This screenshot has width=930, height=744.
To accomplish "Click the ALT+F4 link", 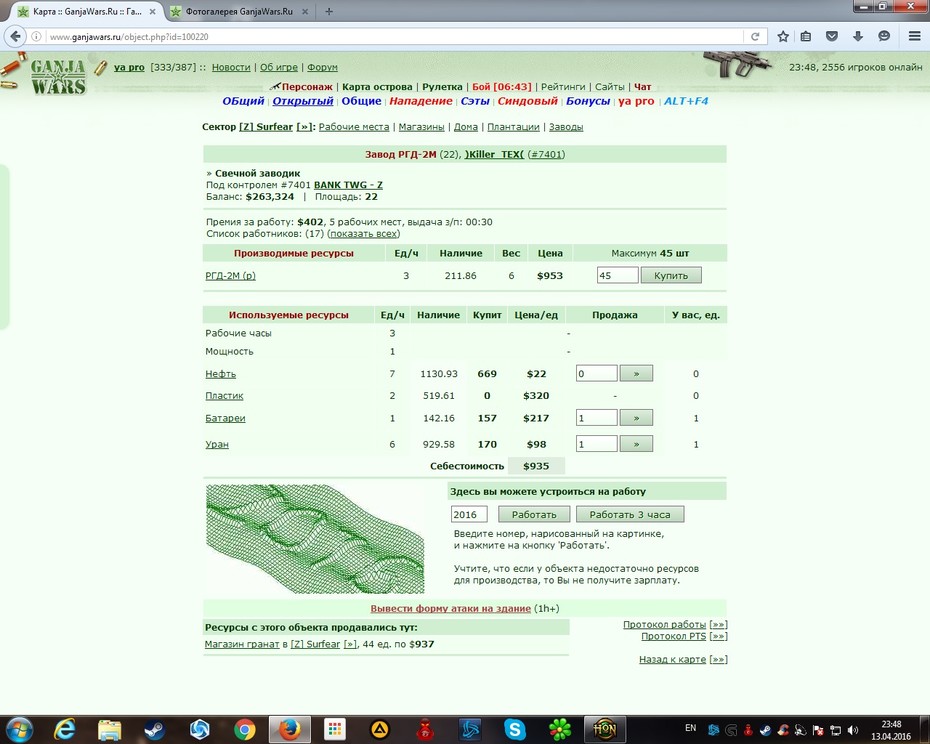I will 686,101.
